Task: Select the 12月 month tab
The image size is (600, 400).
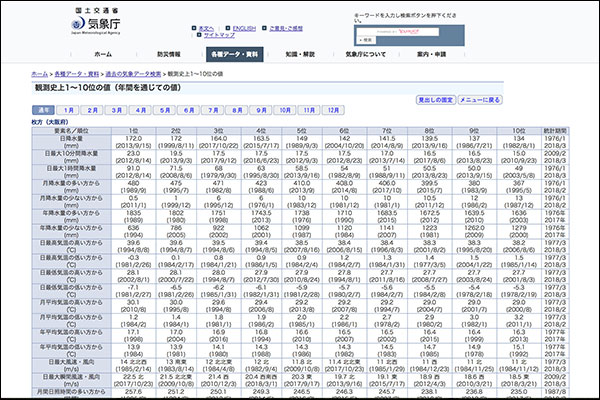Action: click(334, 109)
